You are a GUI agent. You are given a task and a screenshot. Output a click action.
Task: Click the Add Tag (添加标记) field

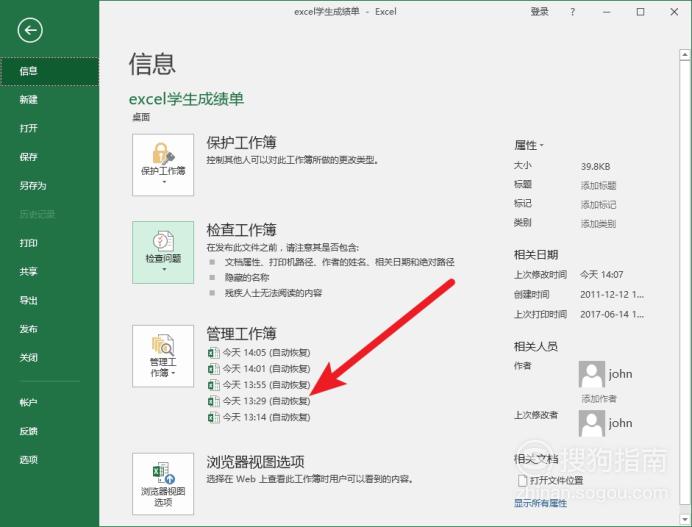pos(598,205)
